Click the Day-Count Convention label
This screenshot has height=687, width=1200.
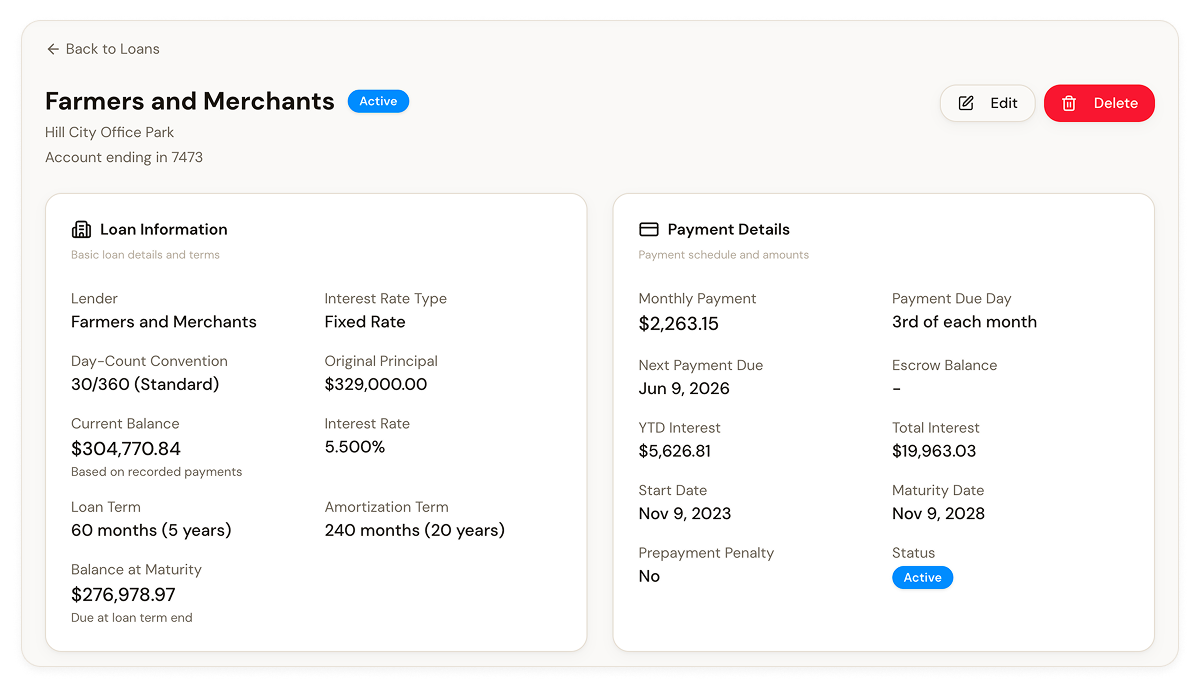[149, 361]
